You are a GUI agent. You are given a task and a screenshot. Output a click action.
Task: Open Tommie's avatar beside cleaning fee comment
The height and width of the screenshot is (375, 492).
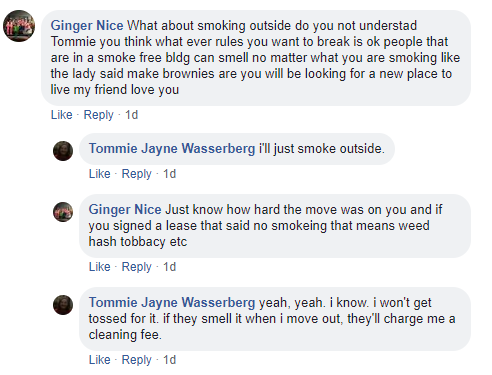[63, 305]
